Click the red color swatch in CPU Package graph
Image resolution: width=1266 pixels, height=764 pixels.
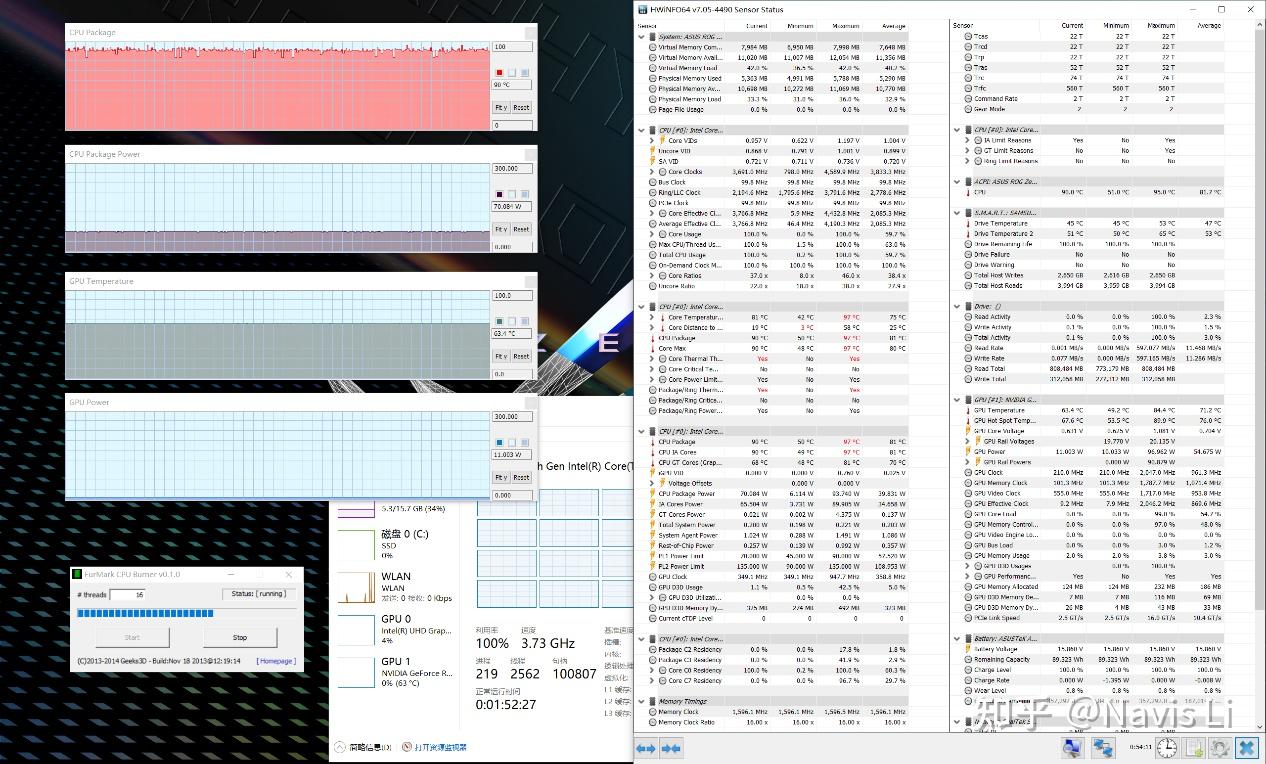click(499, 73)
